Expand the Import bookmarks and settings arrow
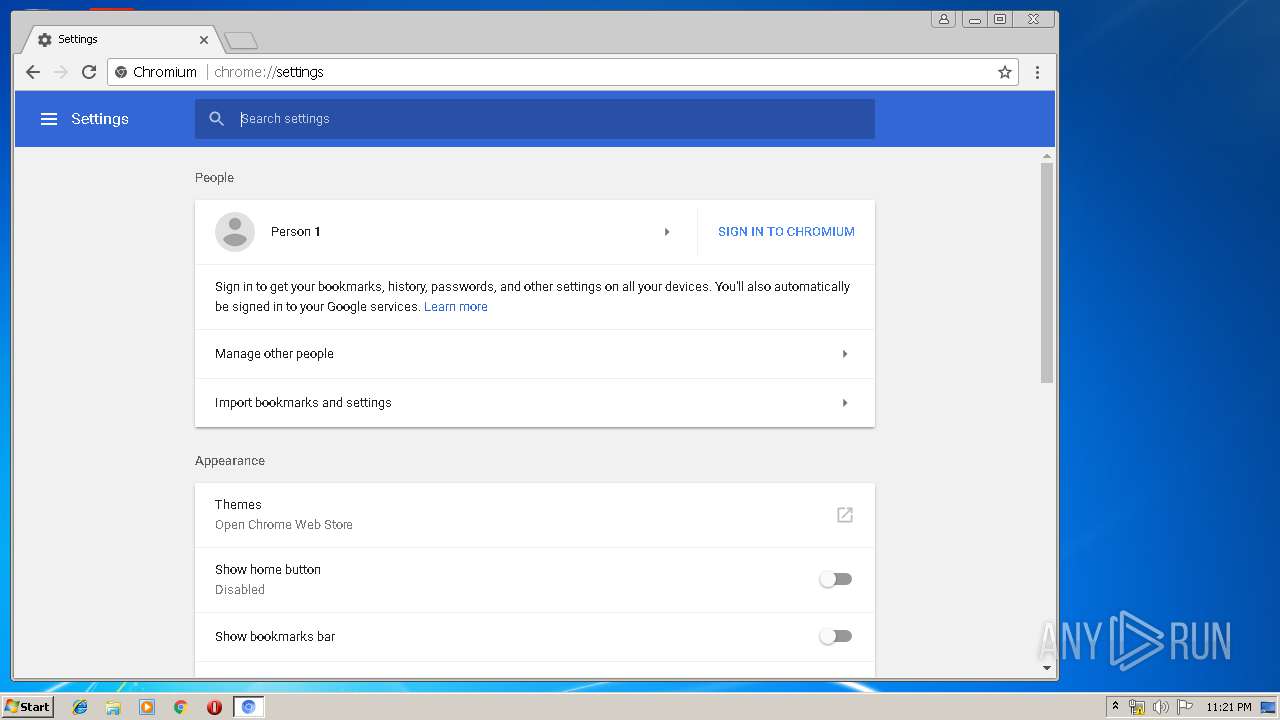 click(x=845, y=403)
